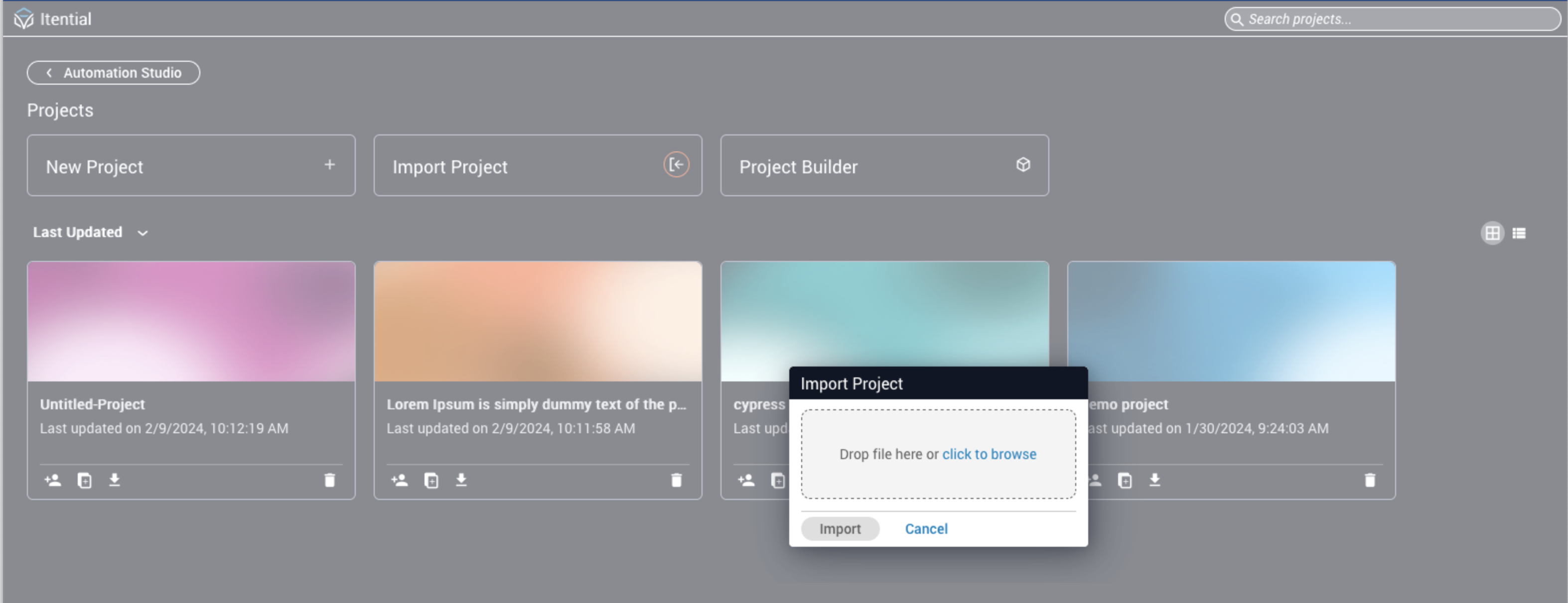
Task: Cancel the Import Project dialog
Action: [x=925, y=528]
